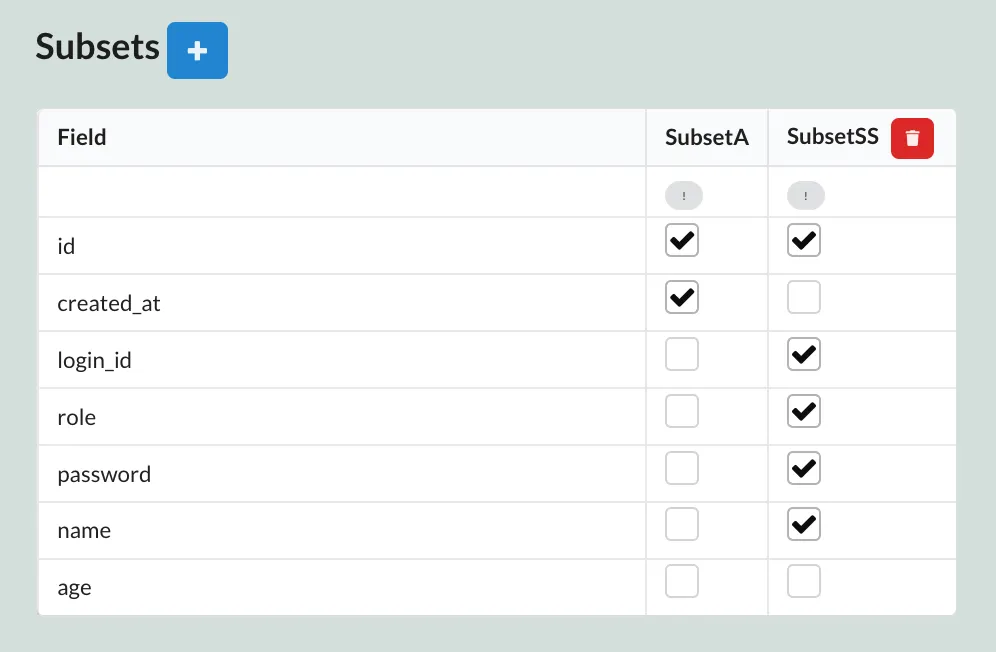Delete SubsetSS with the red trash icon
The image size is (996, 652).
[x=912, y=138]
